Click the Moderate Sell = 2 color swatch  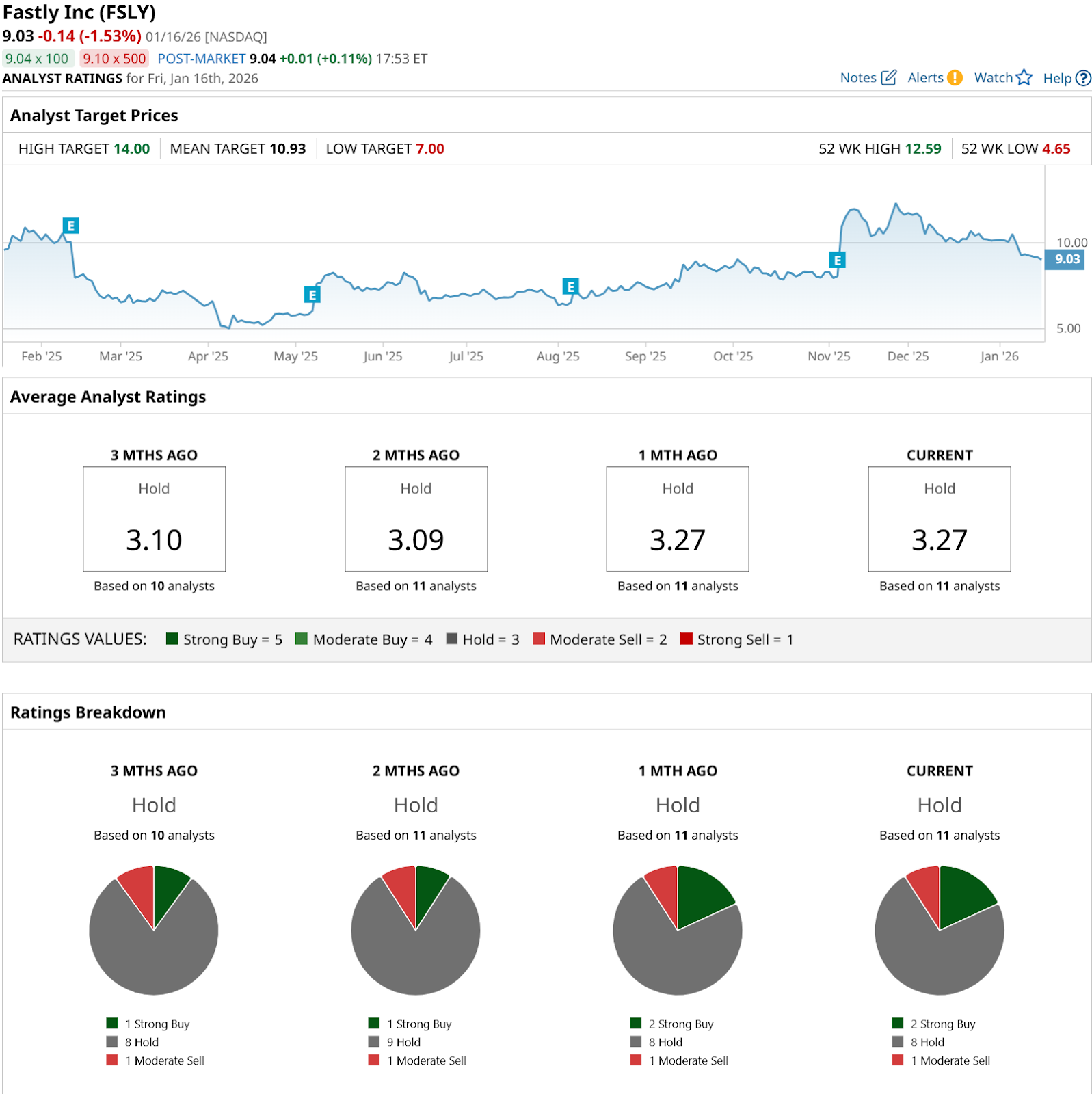[539, 639]
